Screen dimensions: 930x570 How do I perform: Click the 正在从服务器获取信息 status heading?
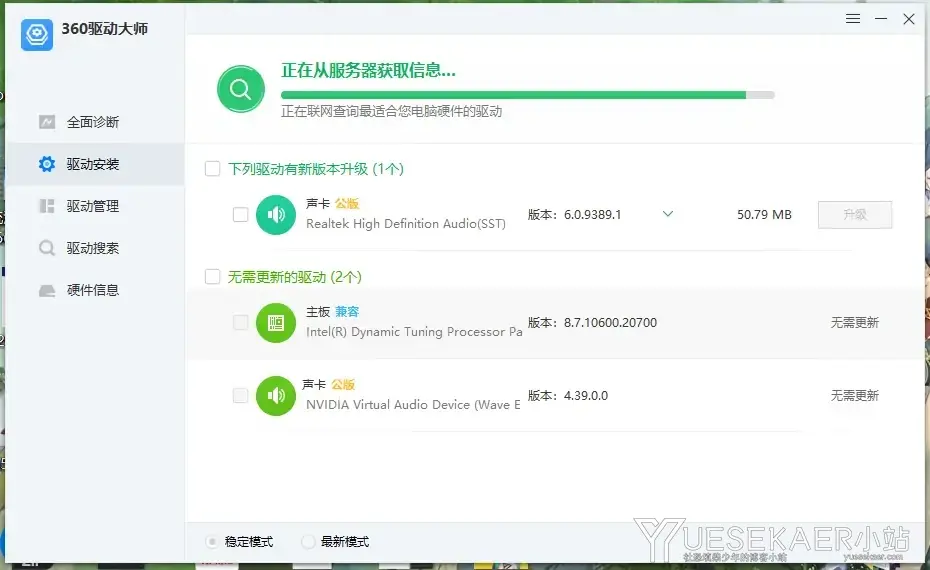(x=368, y=71)
